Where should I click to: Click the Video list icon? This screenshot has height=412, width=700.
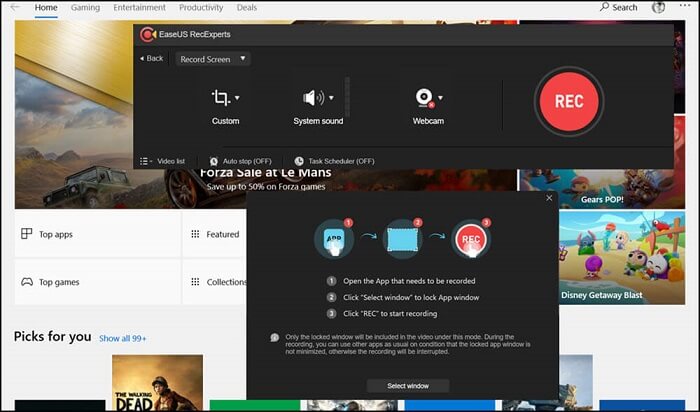point(146,161)
